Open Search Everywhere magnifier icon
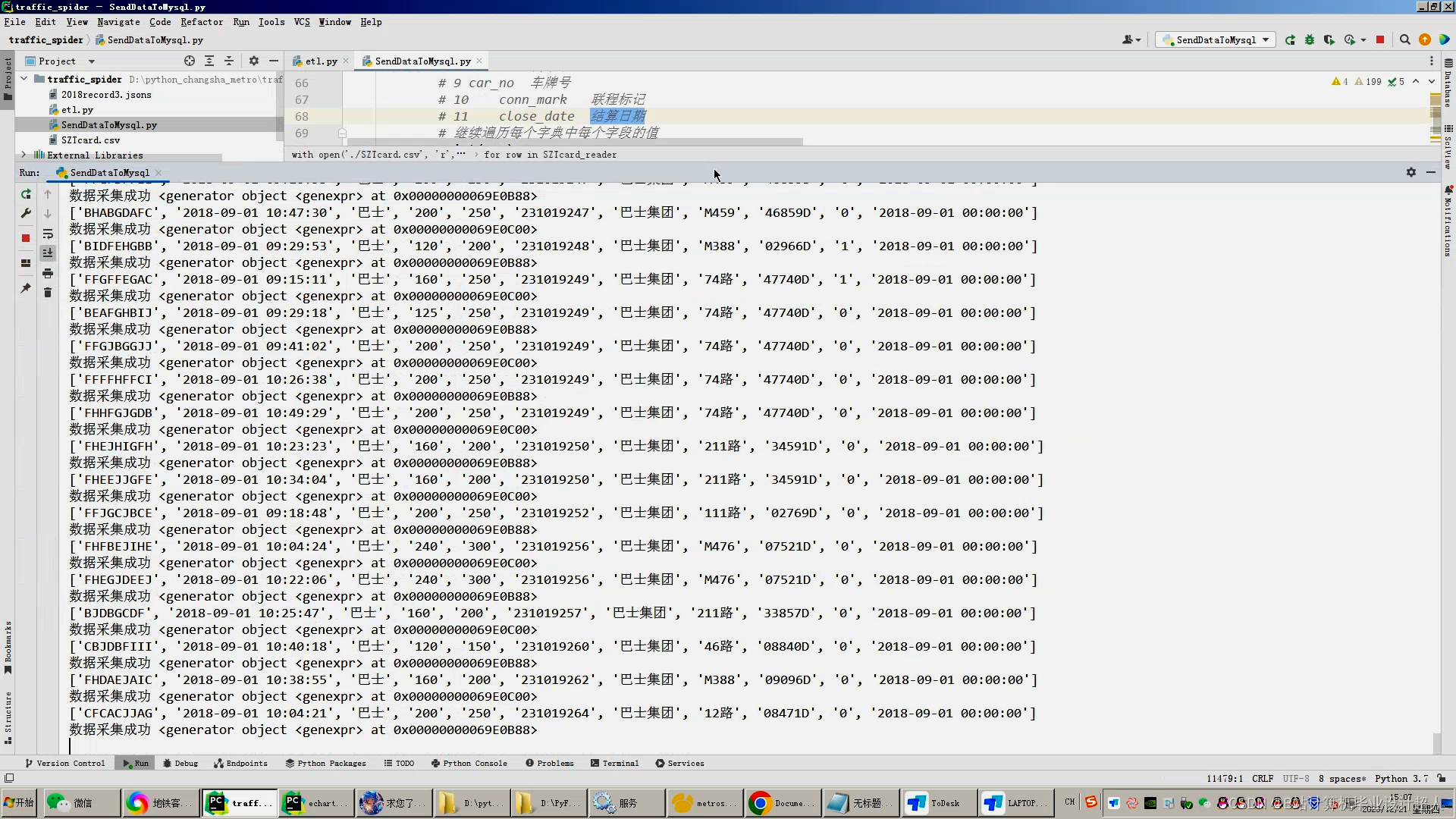 [x=1404, y=40]
